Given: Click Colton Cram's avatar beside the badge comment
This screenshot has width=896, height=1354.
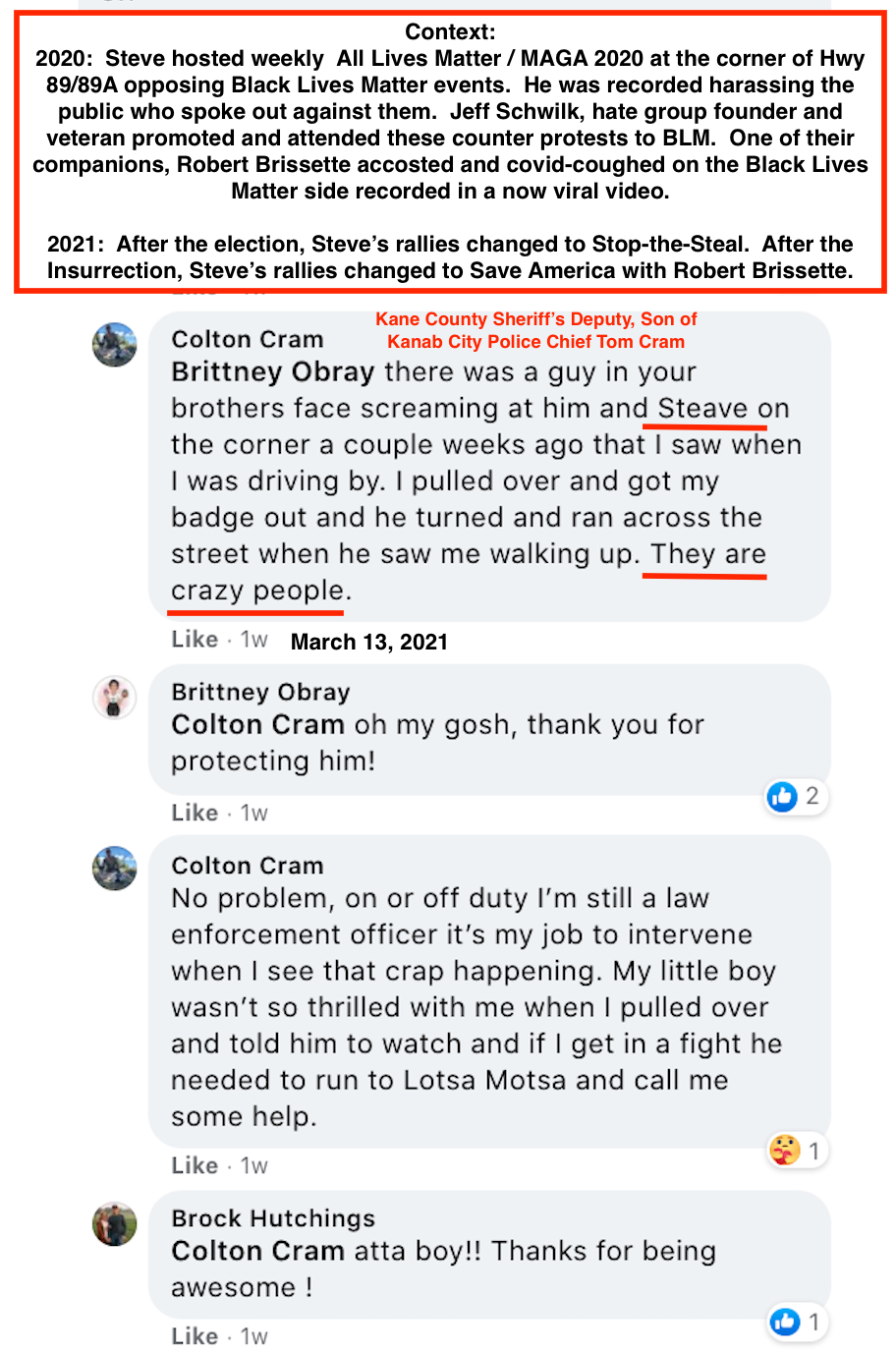Looking at the screenshot, I should pos(115,345).
